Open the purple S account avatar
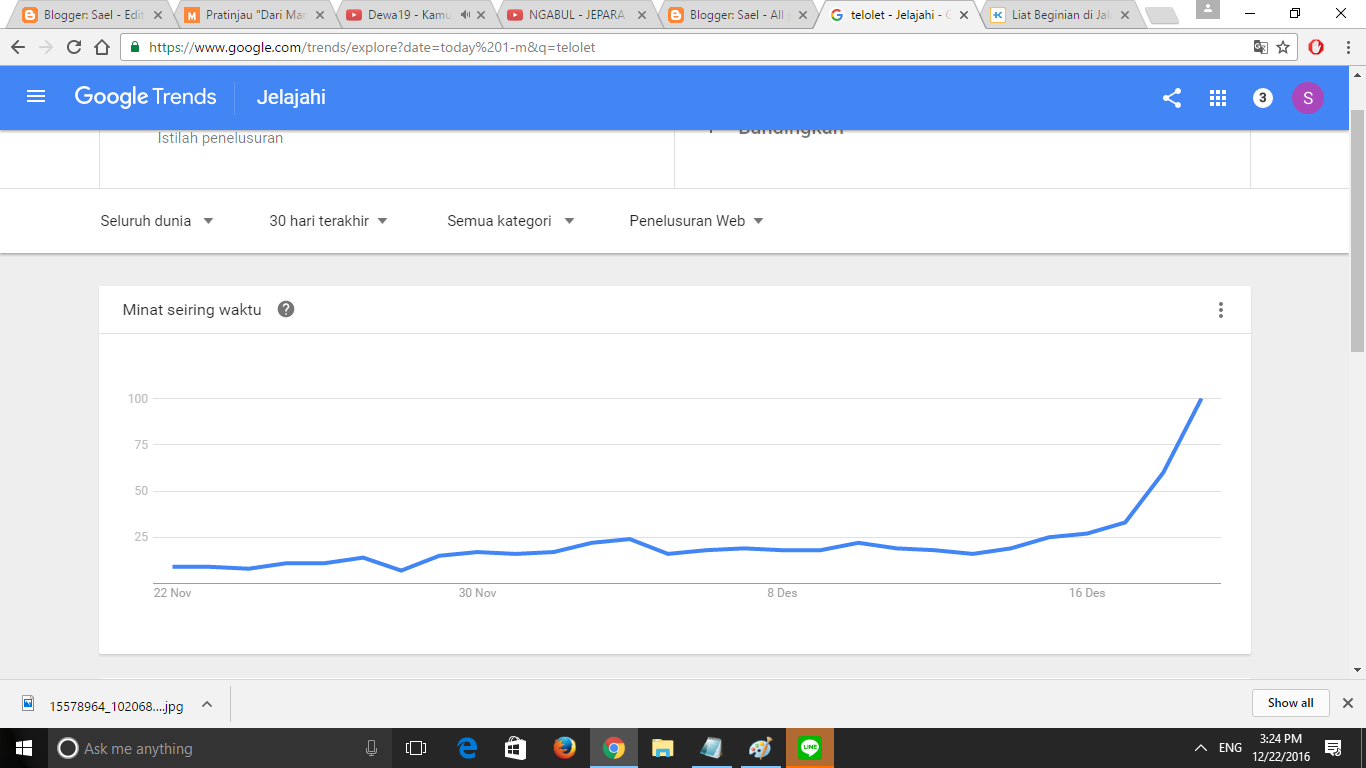Image resolution: width=1366 pixels, height=768 pixels. pos(1308,98)
